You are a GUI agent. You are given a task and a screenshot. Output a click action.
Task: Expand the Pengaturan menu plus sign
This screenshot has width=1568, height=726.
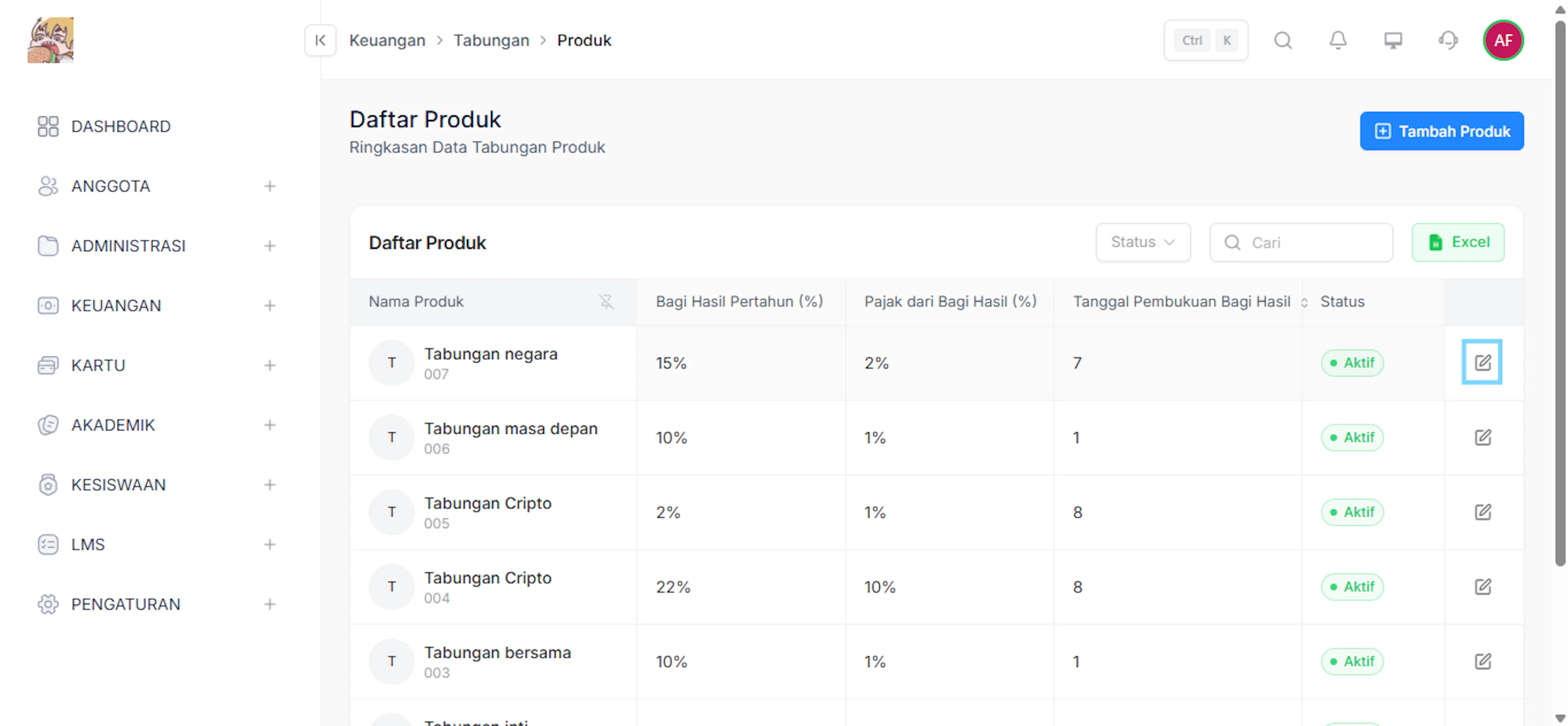point(269,604)
